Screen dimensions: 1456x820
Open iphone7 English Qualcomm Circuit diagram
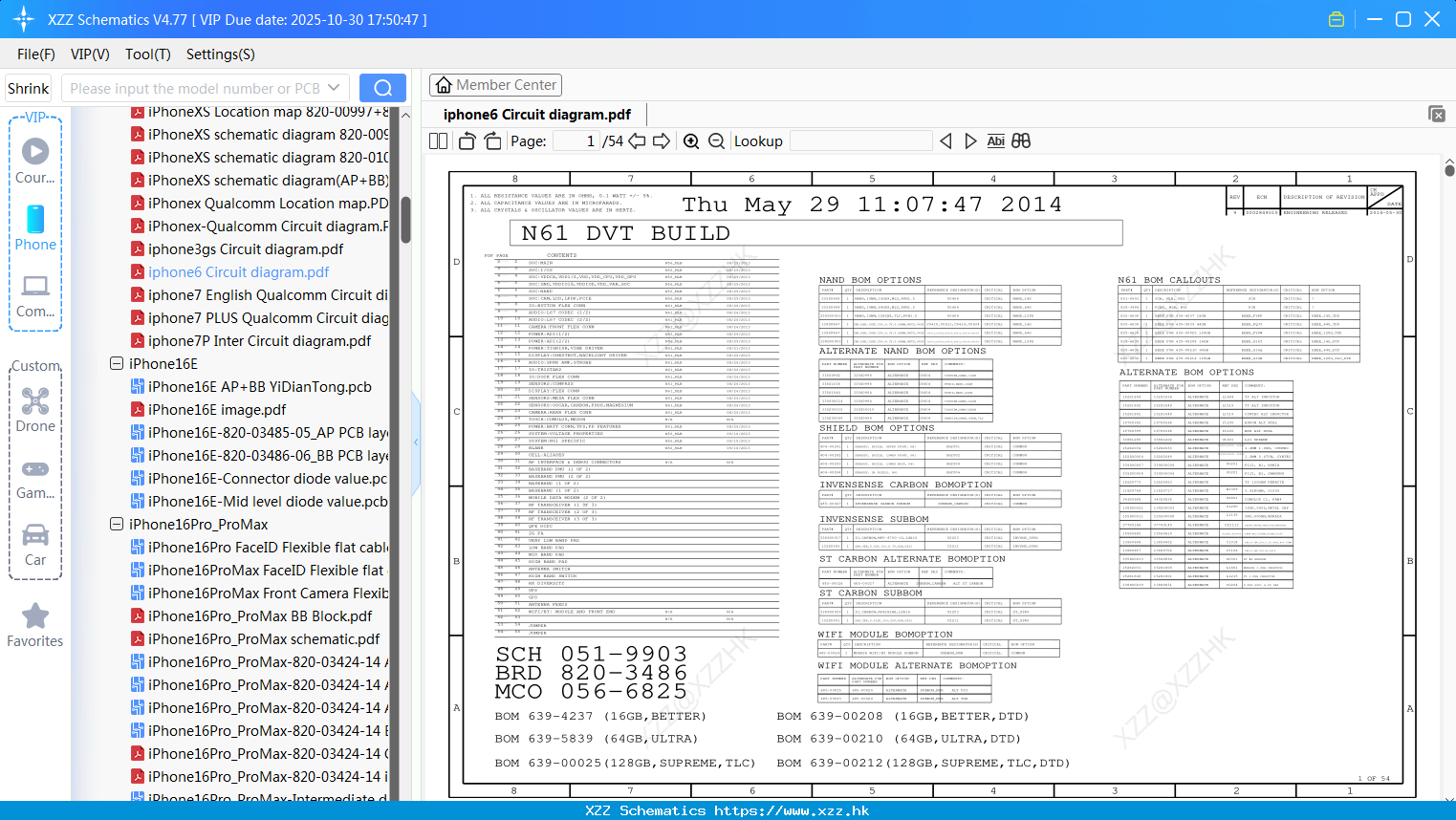click(x=268, y=294)
